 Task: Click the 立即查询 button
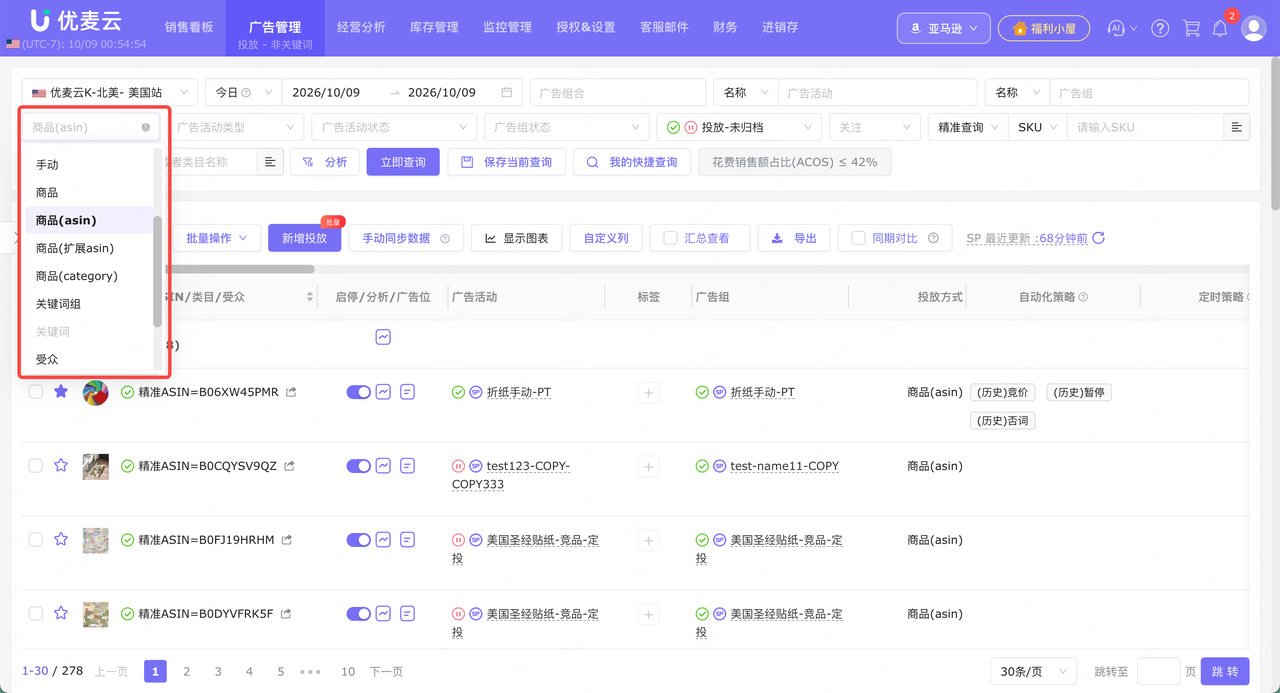pyautogui.click(x=403, y=162)
